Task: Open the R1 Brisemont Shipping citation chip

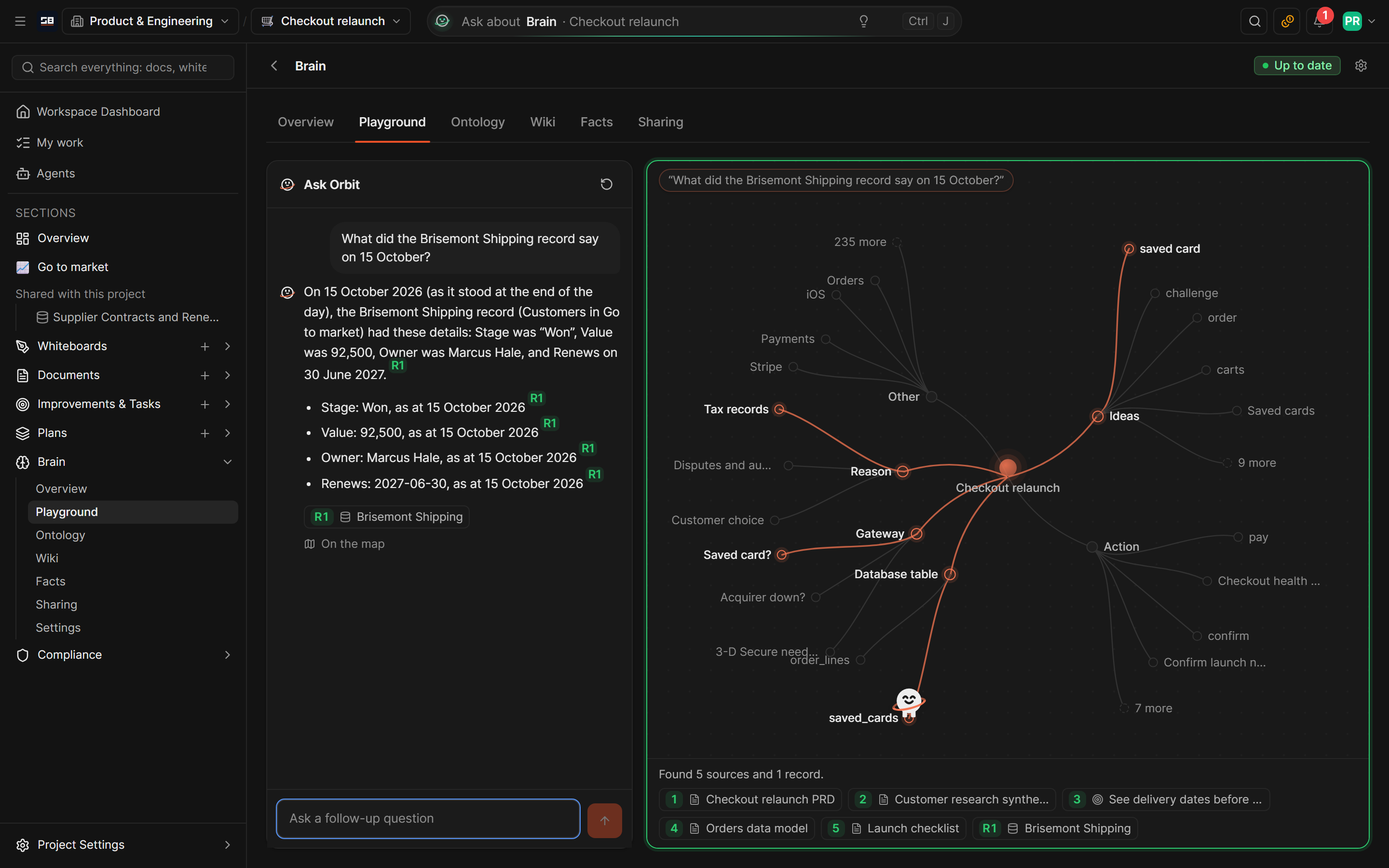Action: [x=387, y=516]
